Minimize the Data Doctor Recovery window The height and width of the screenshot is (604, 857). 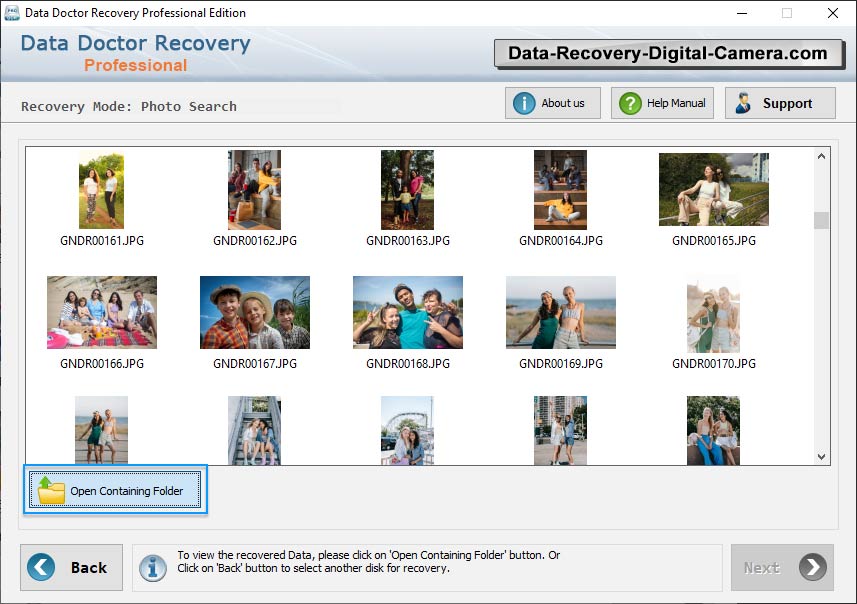[x=742, y=13]
